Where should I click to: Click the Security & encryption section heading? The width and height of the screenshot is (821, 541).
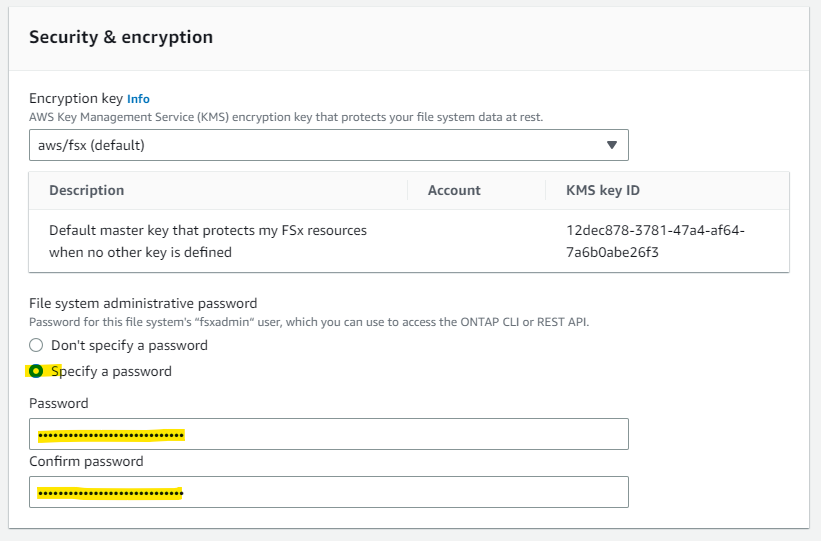[x=121, y=37]
